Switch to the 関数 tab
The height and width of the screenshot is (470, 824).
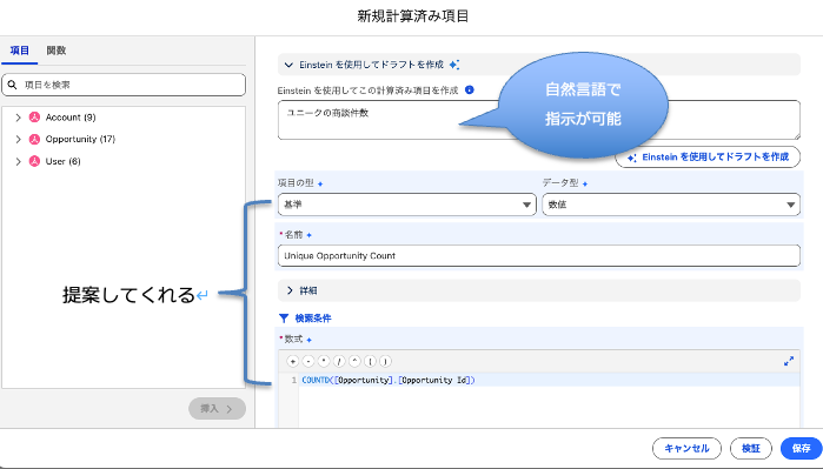(56, 51)
